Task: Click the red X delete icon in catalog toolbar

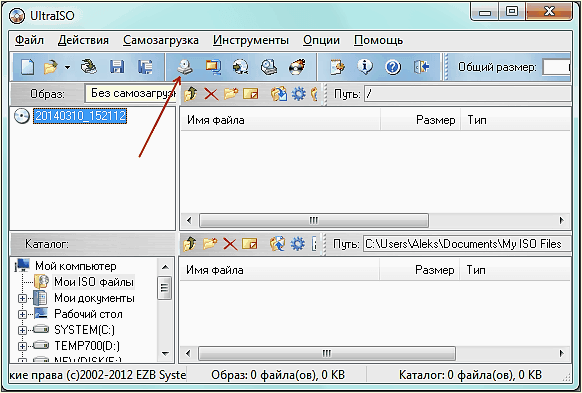Action: click(x=230, y=244)
